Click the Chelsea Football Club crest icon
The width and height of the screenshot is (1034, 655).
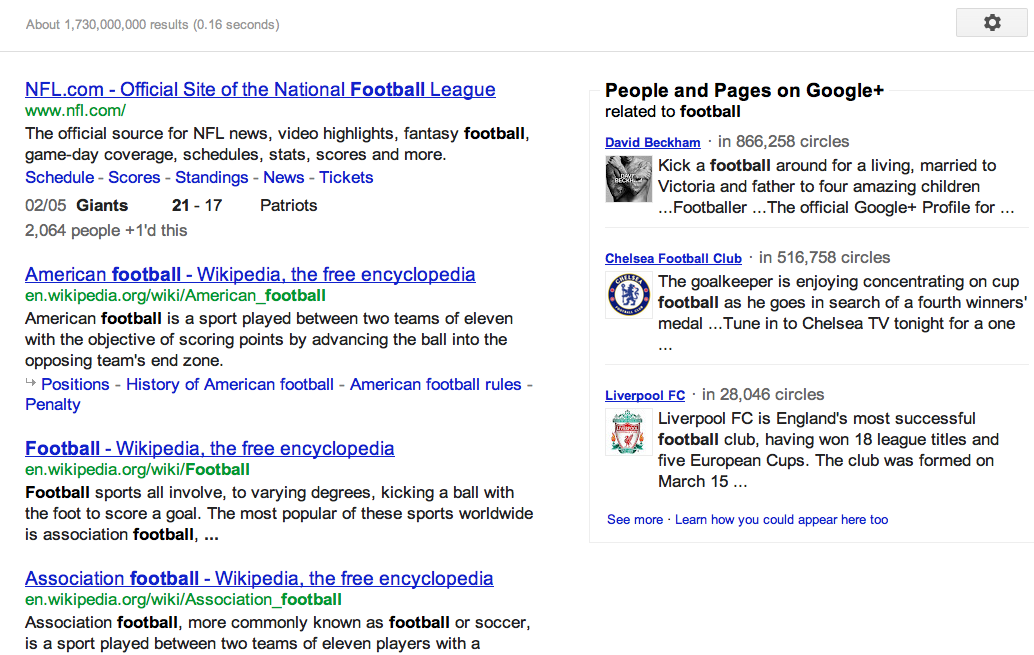click(628, 295)
